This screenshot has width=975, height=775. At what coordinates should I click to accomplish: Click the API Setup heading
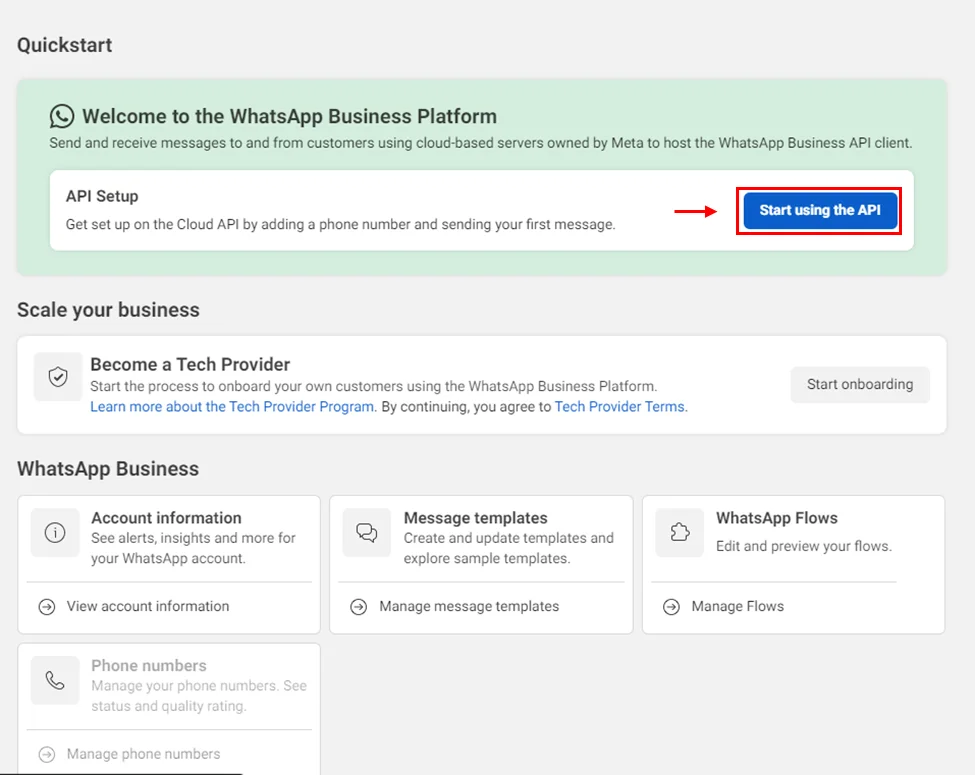(x=102, y=197)
